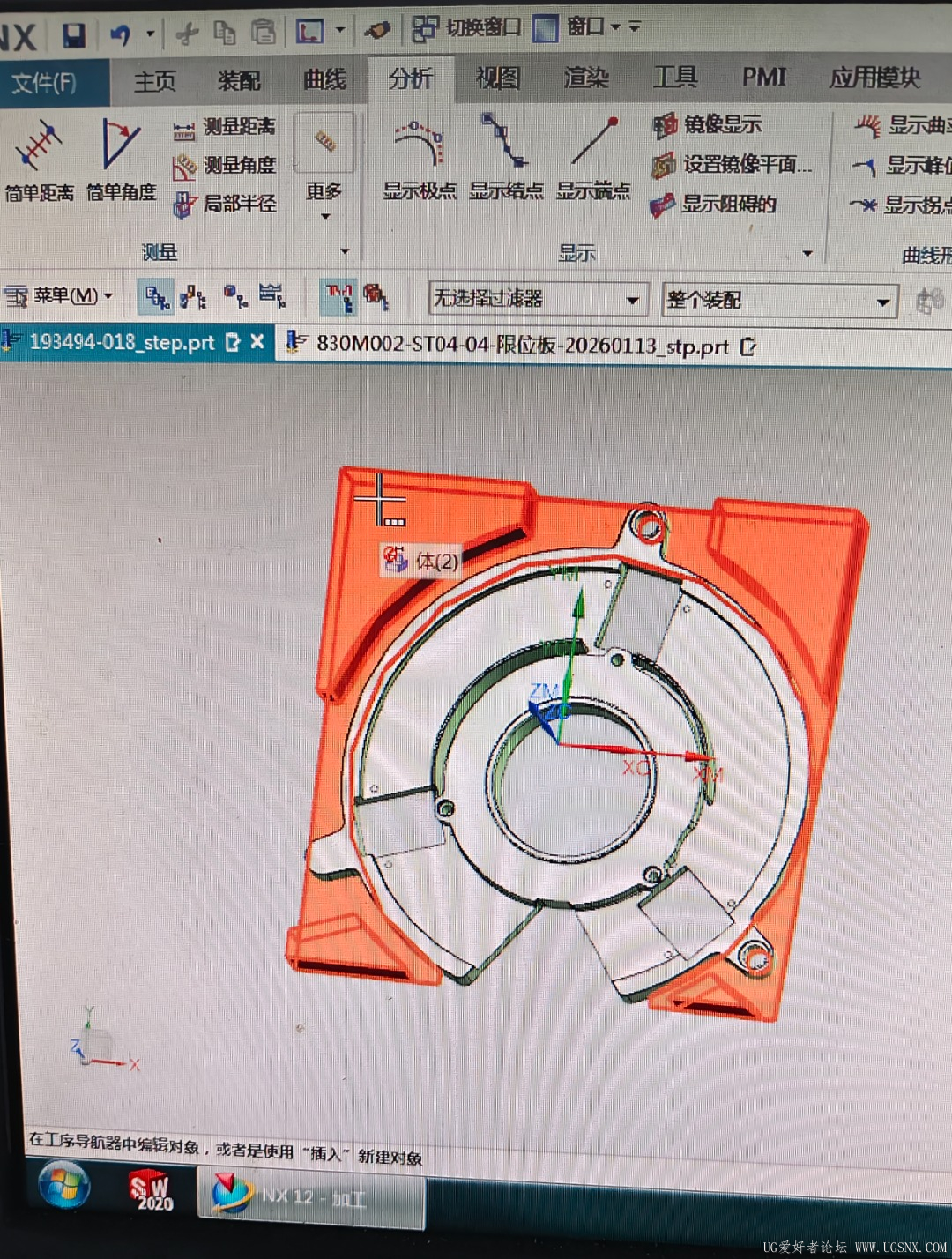Click the fourth selection icon, before the divider
952x1259 pixels.
tap(271, 296)
